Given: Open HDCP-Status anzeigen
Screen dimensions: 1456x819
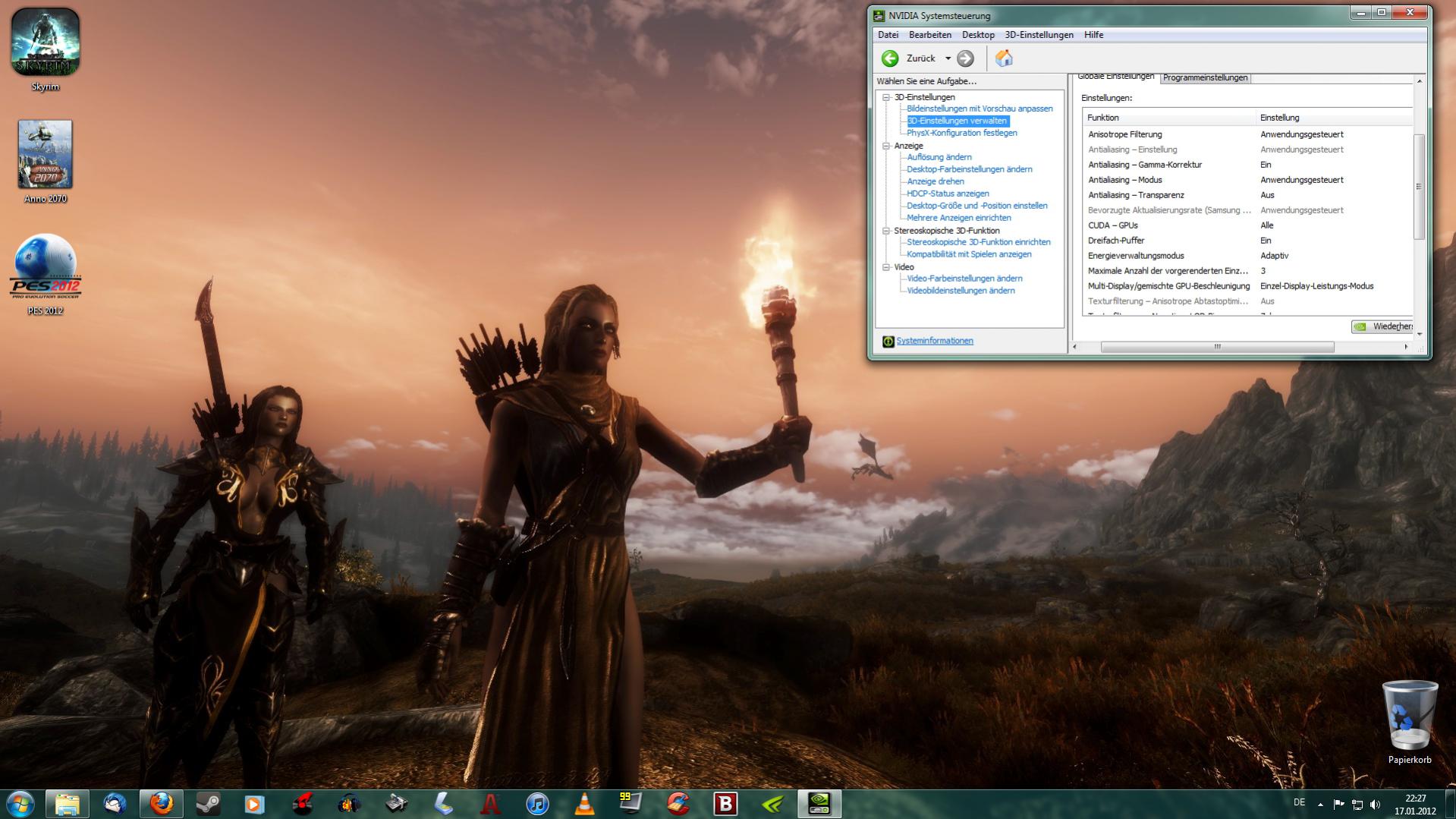Looking at the screenshot, I should point(948,194).
